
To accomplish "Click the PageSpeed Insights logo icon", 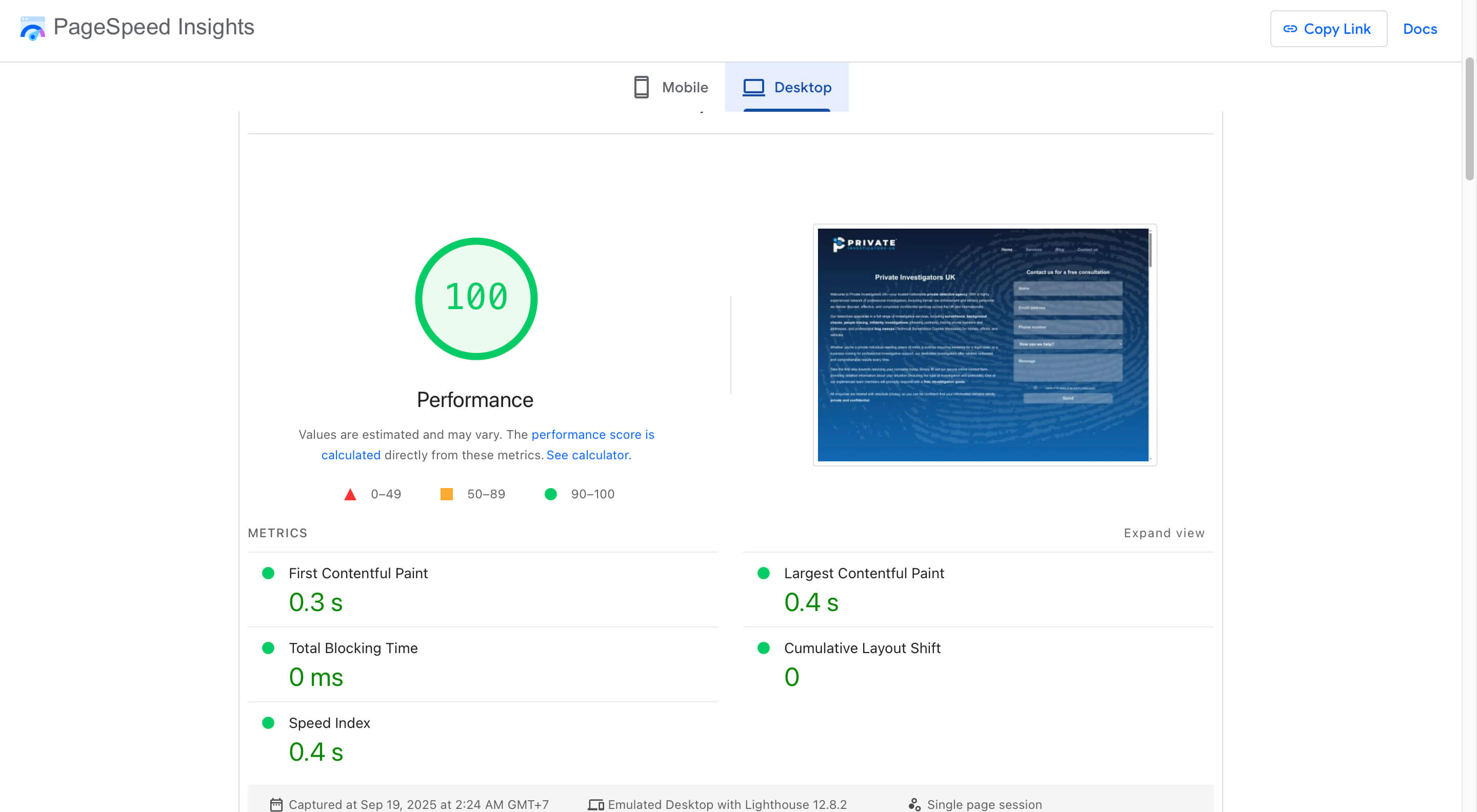I will click(32, 28).
